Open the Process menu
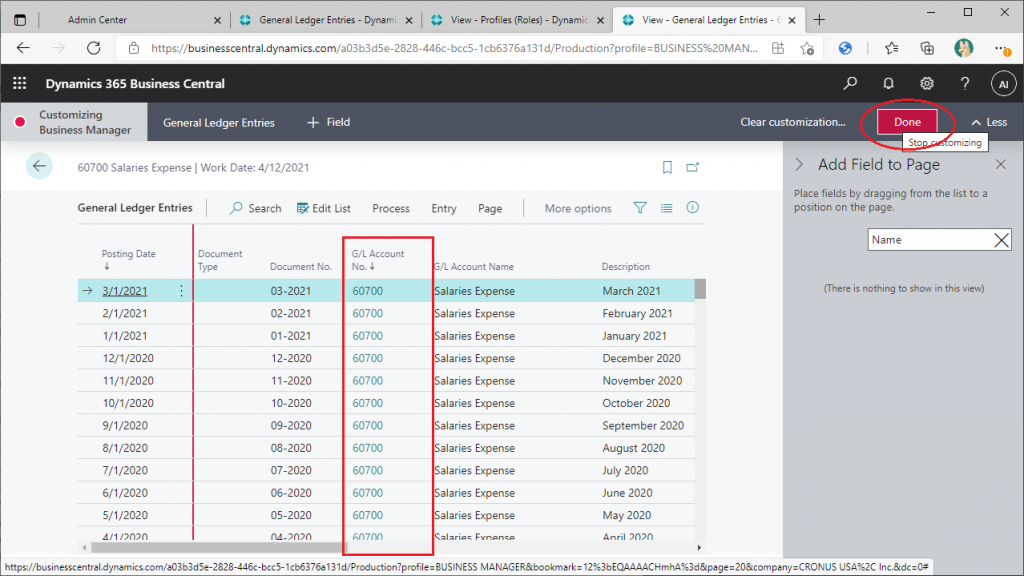 pos(391,209)
